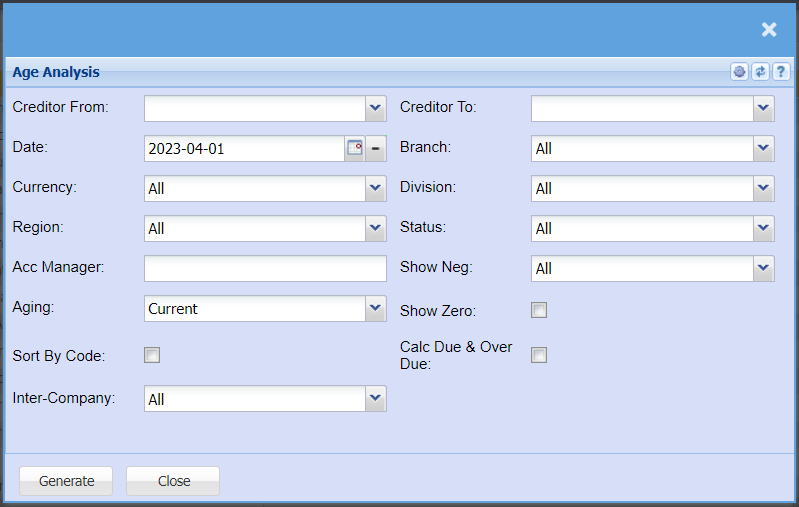The image size is (799, 507).
Task: Open help with the question mark icon
Action: point(781,72)
